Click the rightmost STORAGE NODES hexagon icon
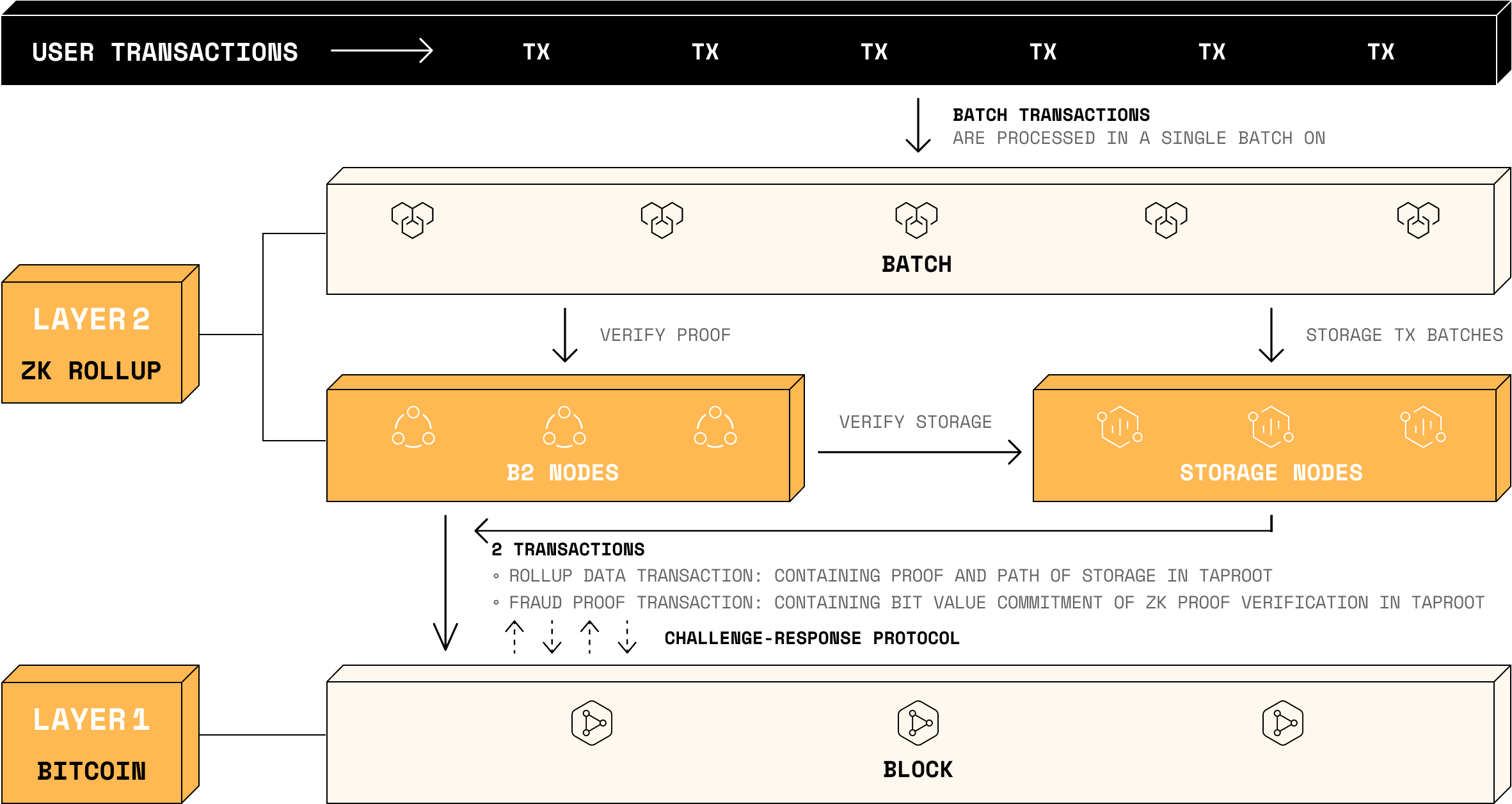 [1423, 427]
